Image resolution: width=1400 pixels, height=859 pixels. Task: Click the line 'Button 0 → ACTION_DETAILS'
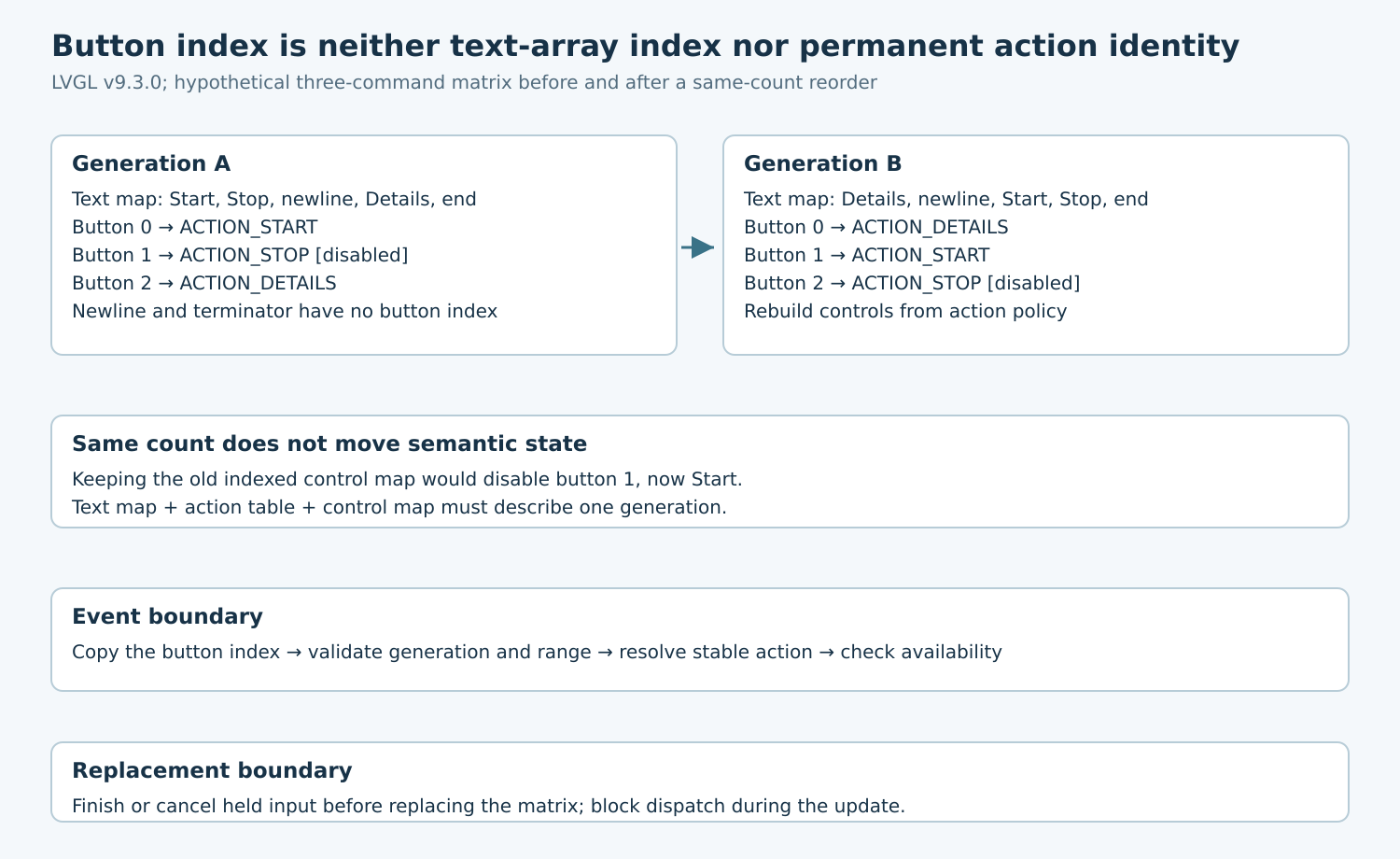(876, 227)
